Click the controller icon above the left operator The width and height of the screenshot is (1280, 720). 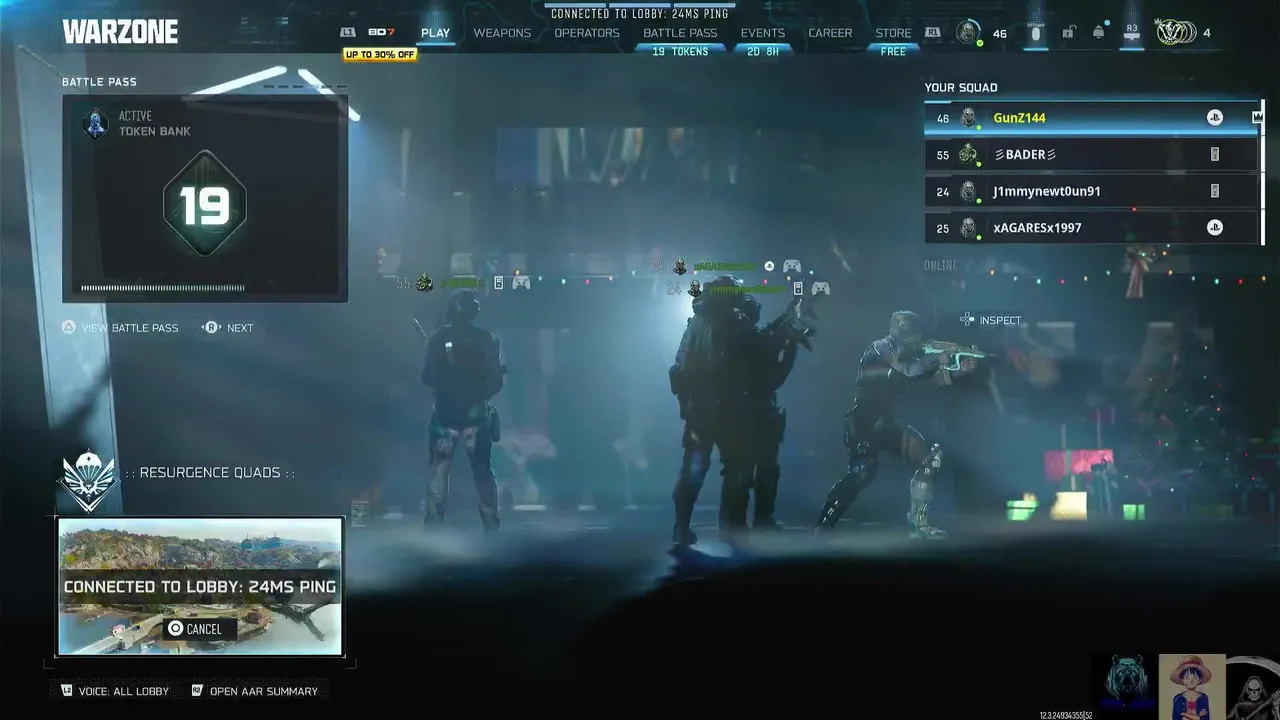point(521,283)
